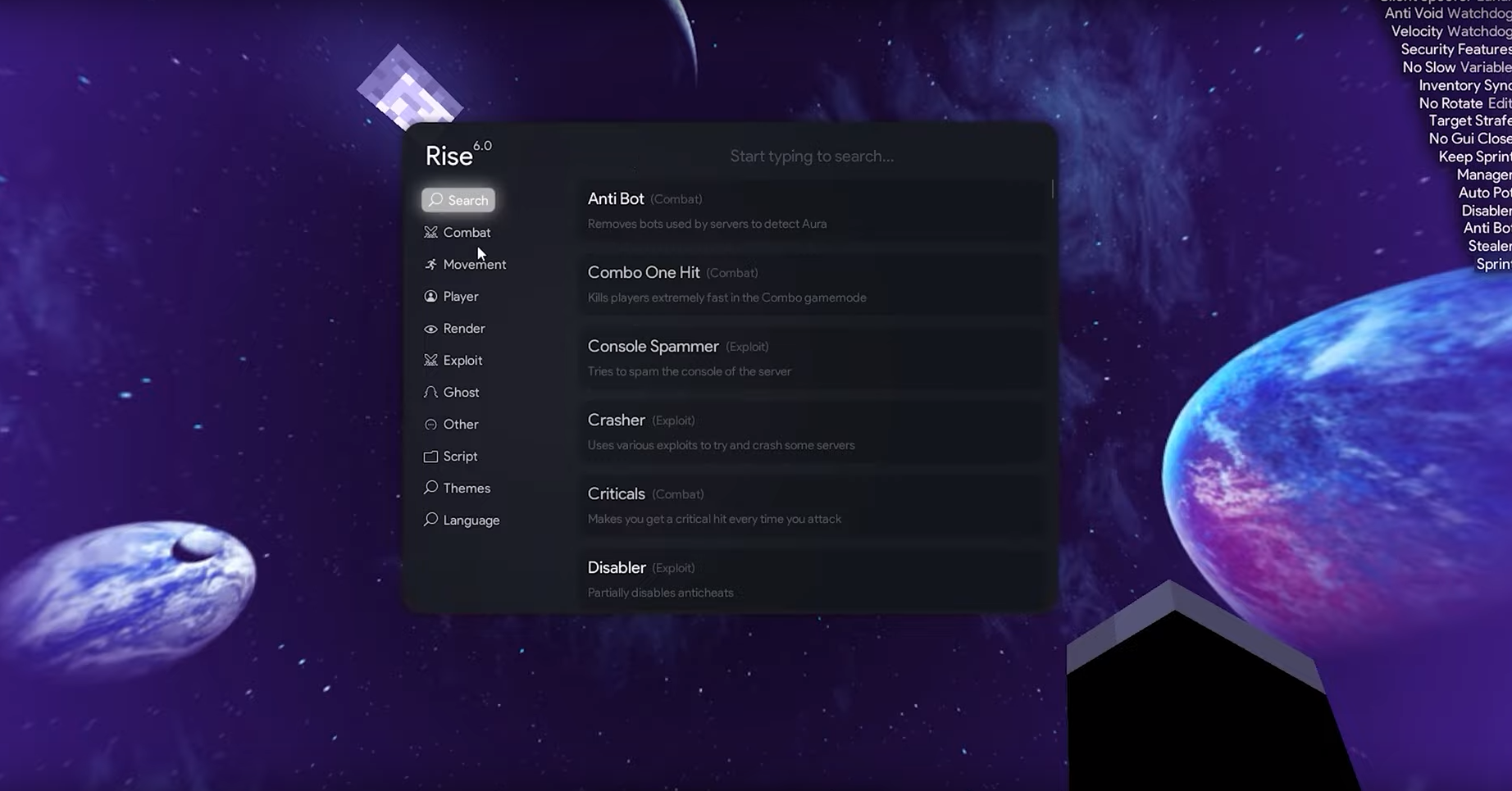
Task: Click 'No Rotate' in the HUD list
Action: pos(1451,103)
